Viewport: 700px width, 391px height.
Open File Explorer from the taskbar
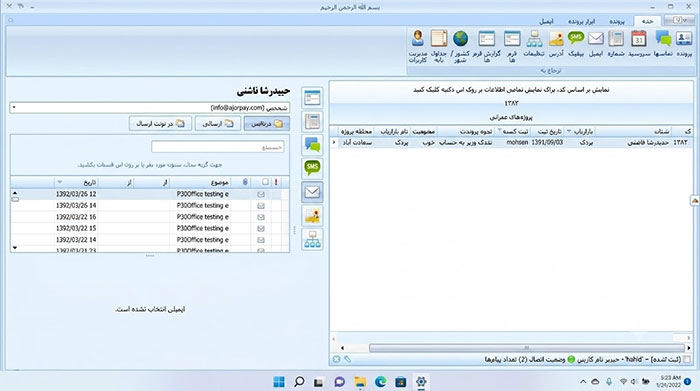[x=360, y=382]
